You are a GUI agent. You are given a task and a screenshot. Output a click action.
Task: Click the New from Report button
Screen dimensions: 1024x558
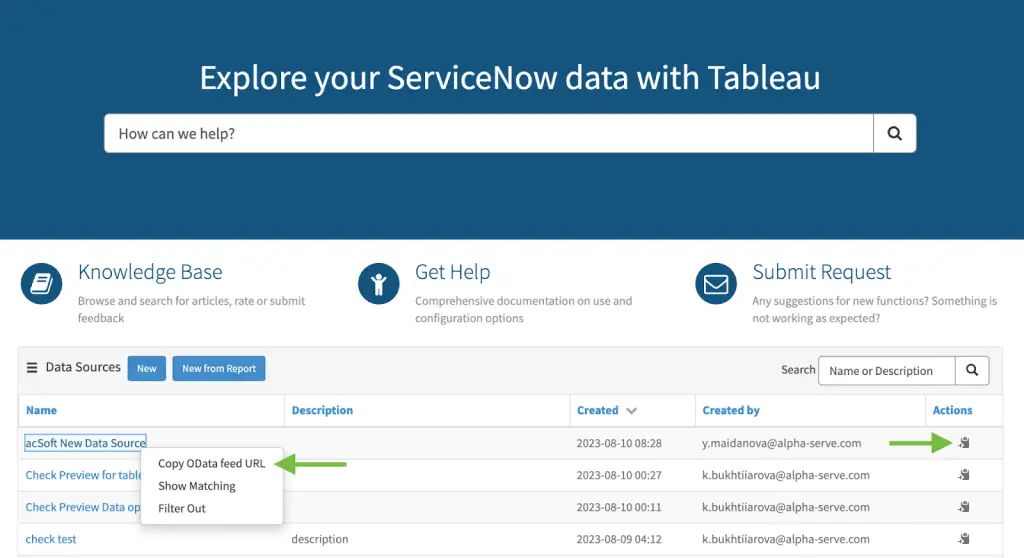pyautogui.click(x=219, y=369)
